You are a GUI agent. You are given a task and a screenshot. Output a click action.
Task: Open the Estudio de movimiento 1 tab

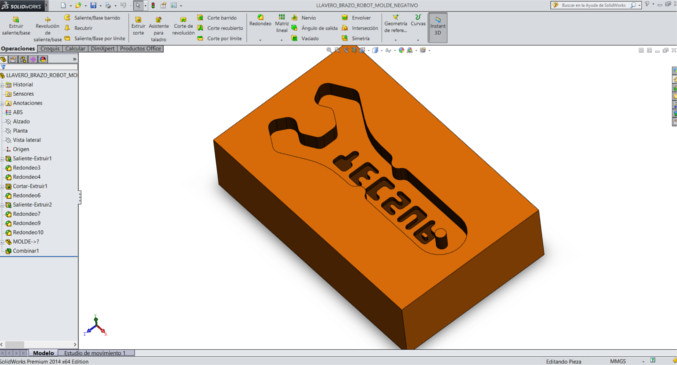point(96,353)
